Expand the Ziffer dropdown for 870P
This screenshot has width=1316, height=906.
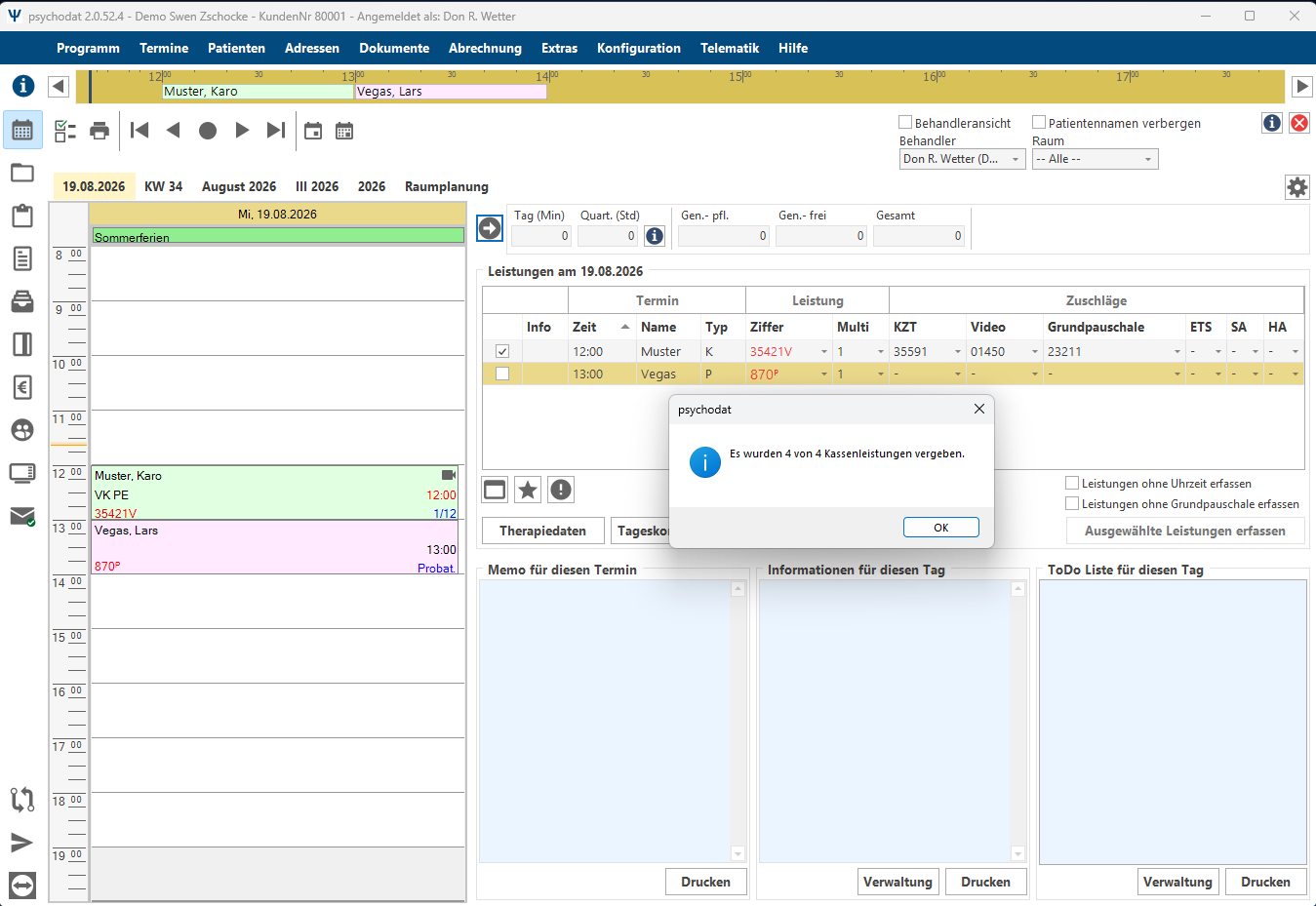click(x=824, y=374)
